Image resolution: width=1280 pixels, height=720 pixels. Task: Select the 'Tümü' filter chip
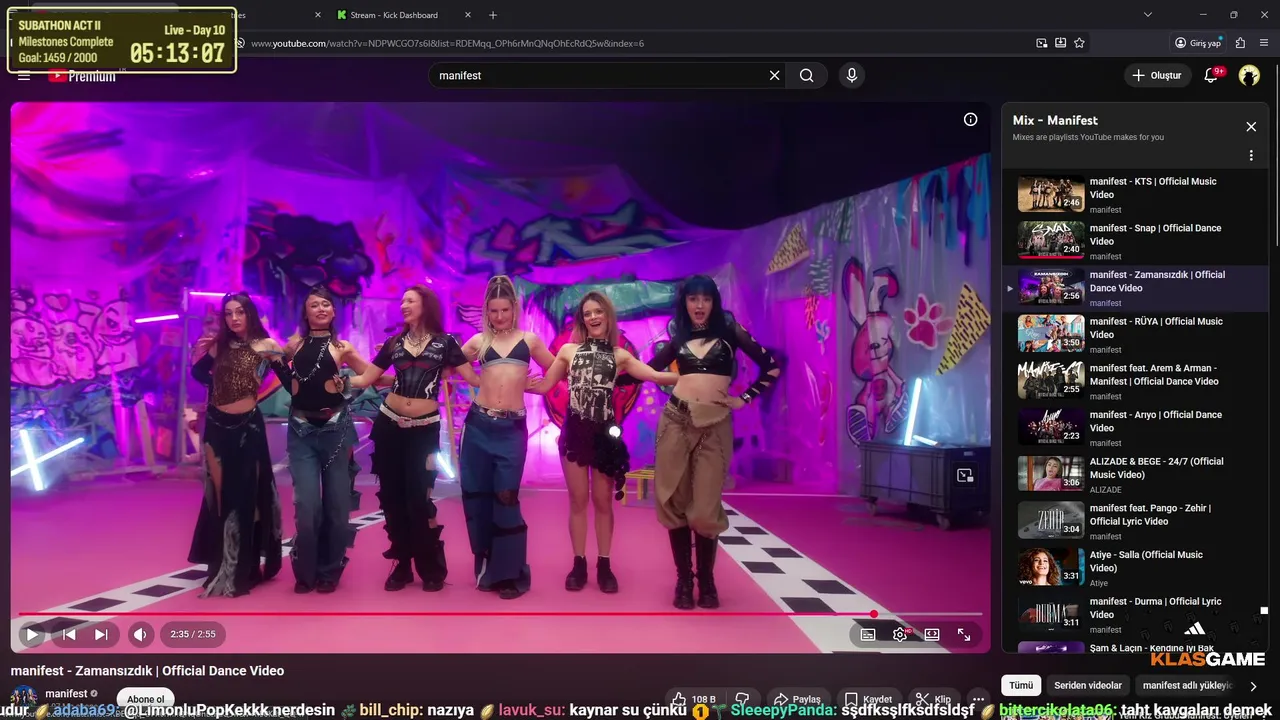1021,686
